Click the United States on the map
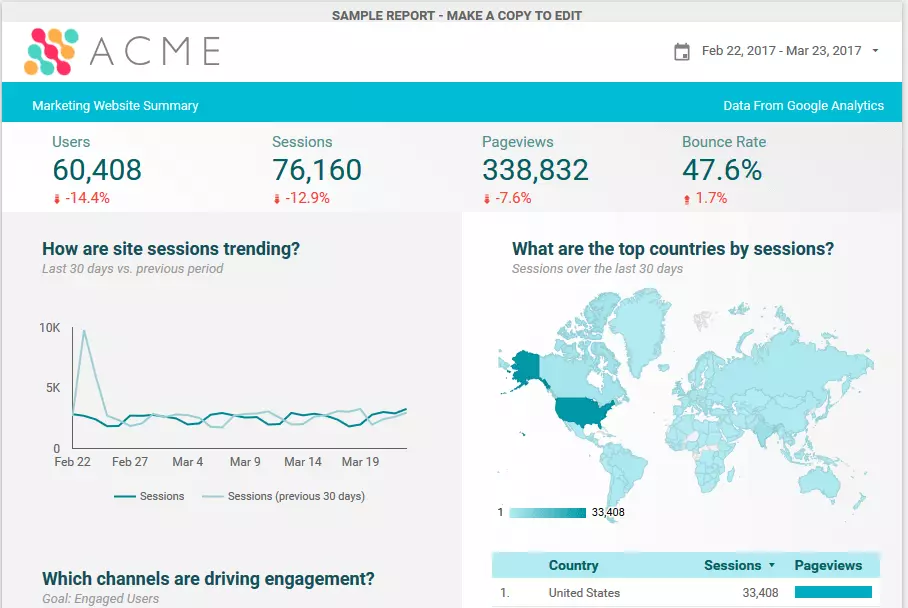Screen dimensions: 908x608 pyautogui.click(x=584, y=411)
